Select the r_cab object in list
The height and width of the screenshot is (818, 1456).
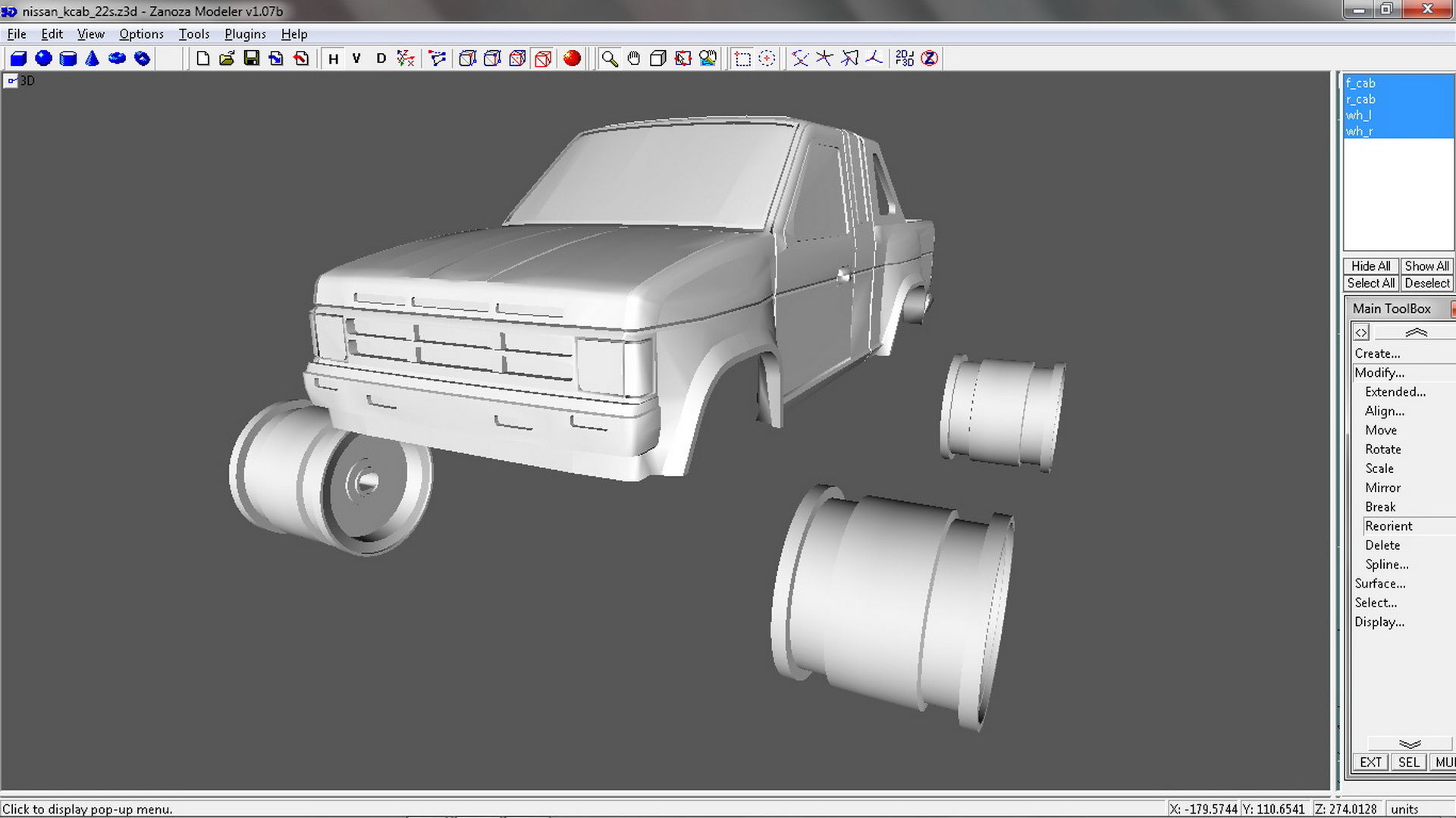click(1398, 99)
